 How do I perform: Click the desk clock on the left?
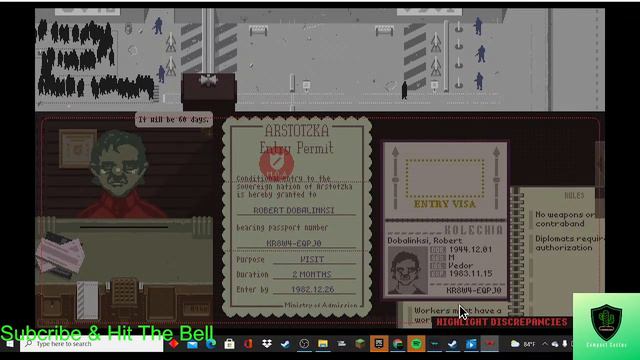tap(53, 306)
